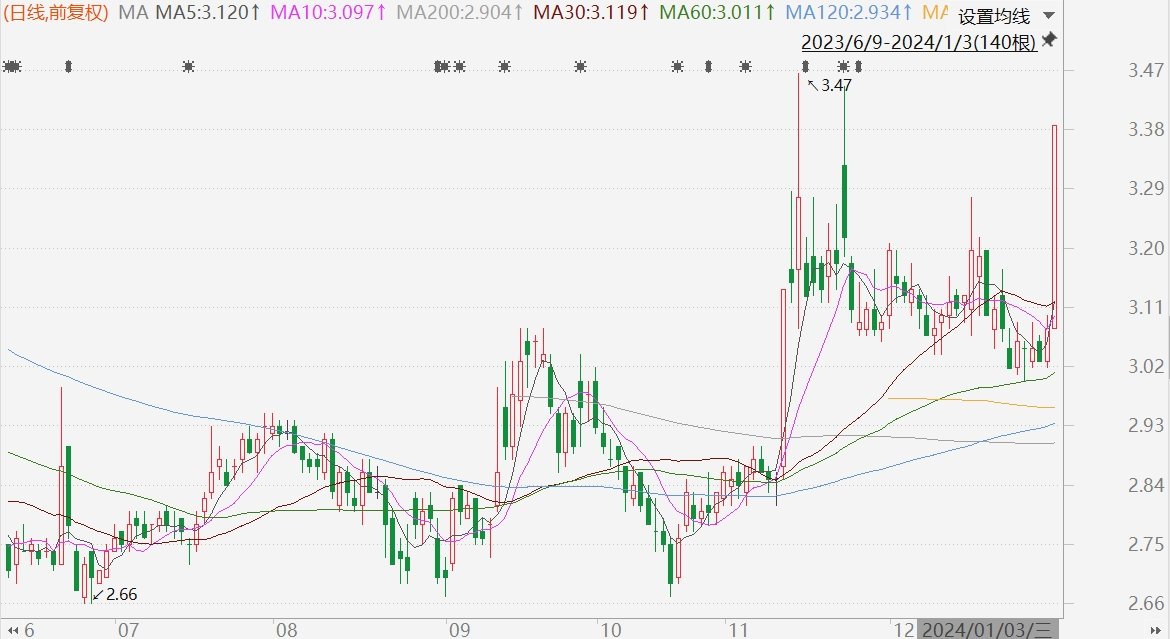Viewport: 1170px width, 639px height.
Task: Select the (日线,前复权) period label
Action: tap(55, 12)
